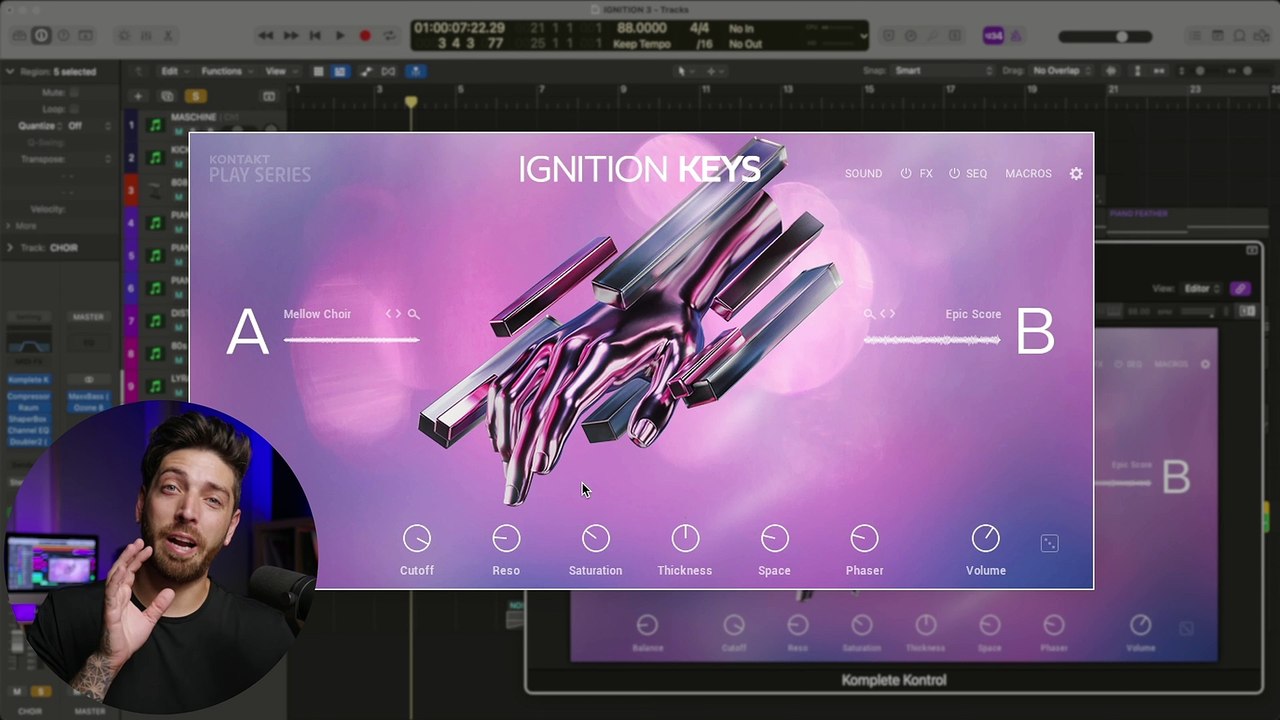
Task: Open the SEQ page label
Action: 977,173
